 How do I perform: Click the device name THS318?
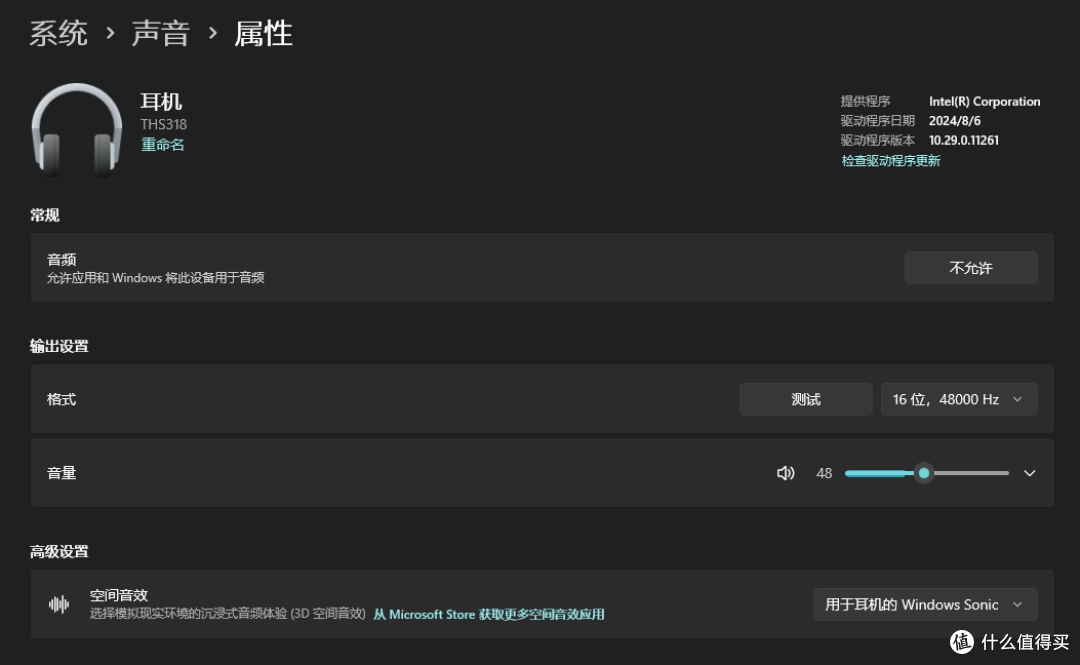pos(163,124)
